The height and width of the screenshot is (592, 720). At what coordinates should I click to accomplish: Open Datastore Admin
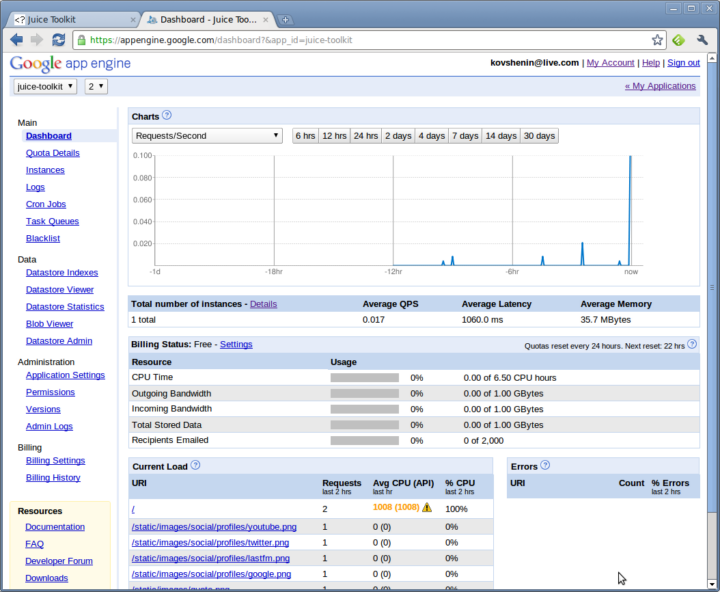click(x=59, y=341)
